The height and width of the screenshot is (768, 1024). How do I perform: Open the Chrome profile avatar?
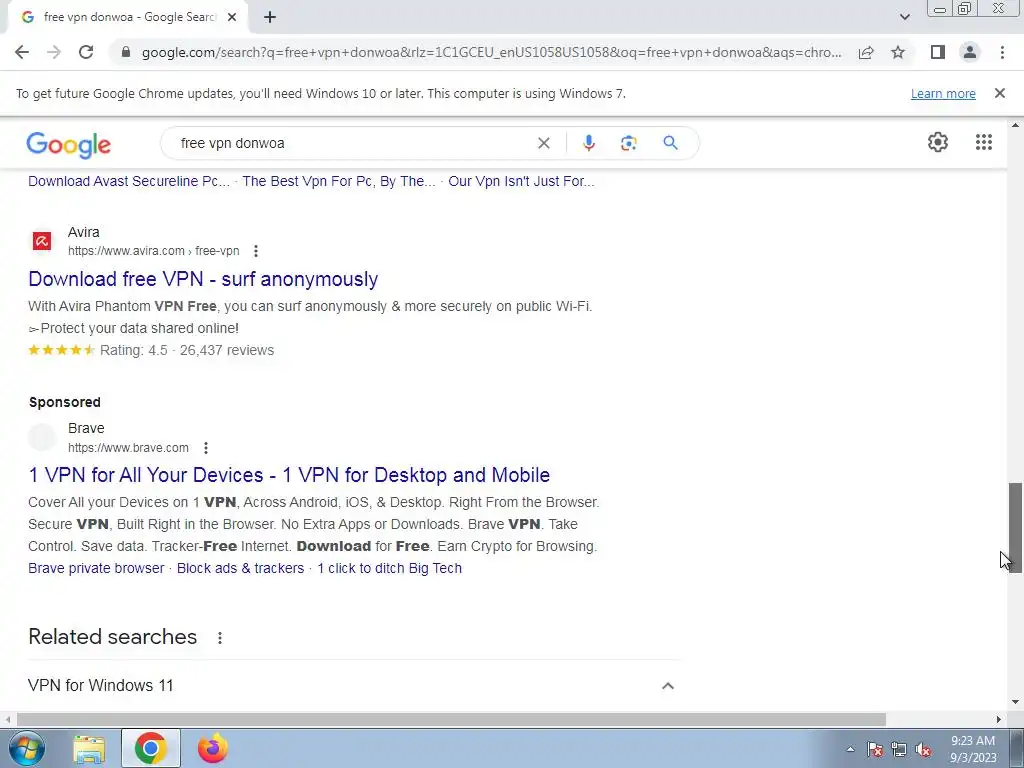pyautogui.click(x=970, y=52)
